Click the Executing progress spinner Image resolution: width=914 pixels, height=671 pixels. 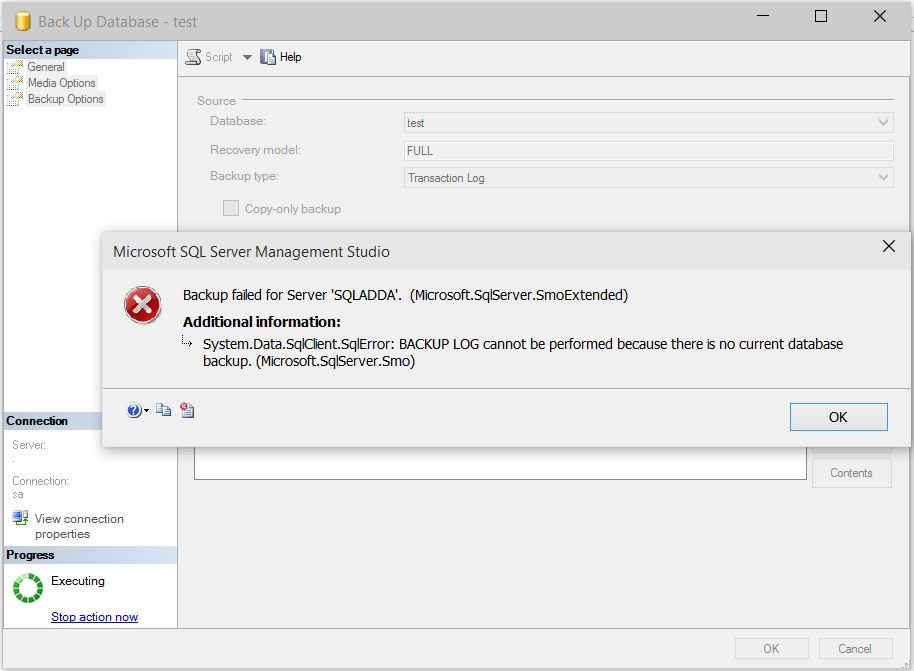[x=28, y=588]
